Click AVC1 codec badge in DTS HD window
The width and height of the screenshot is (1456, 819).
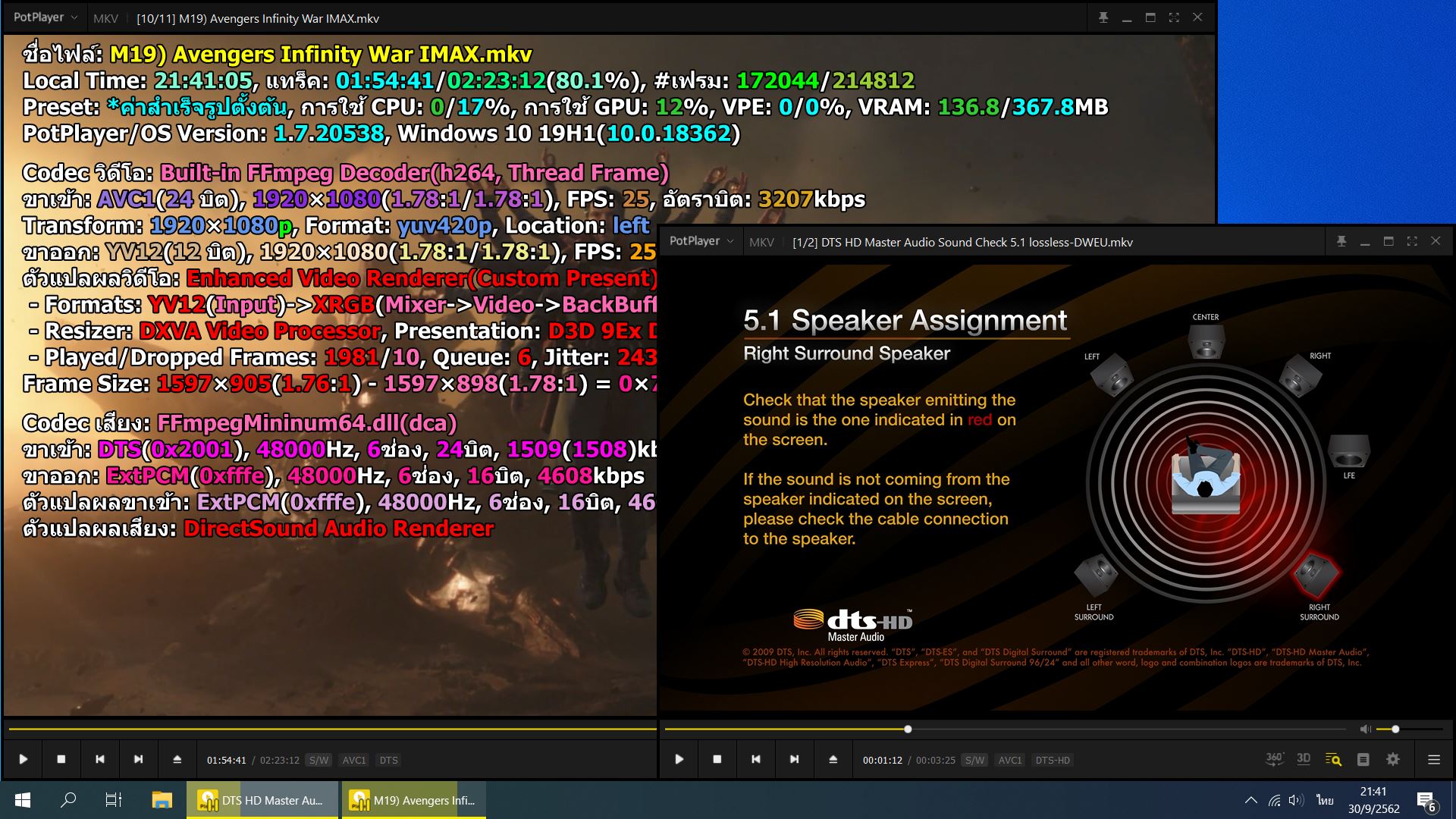pyautogui.click(x=1010, y=760)
